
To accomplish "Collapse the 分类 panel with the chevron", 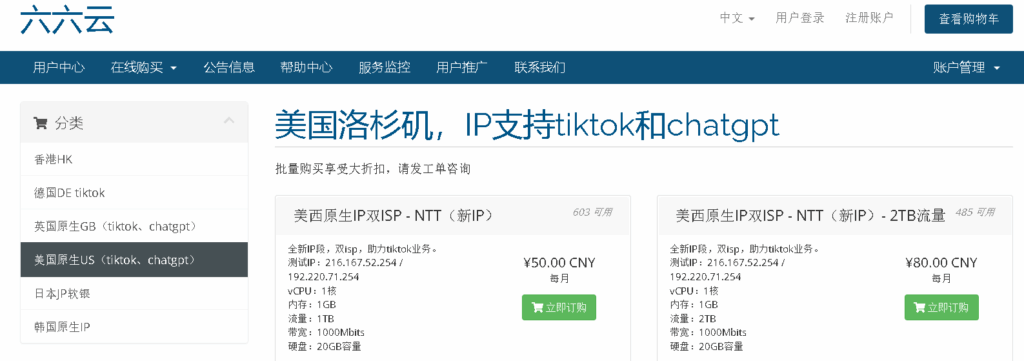I will pyautogui.click(x=229, y=121).
